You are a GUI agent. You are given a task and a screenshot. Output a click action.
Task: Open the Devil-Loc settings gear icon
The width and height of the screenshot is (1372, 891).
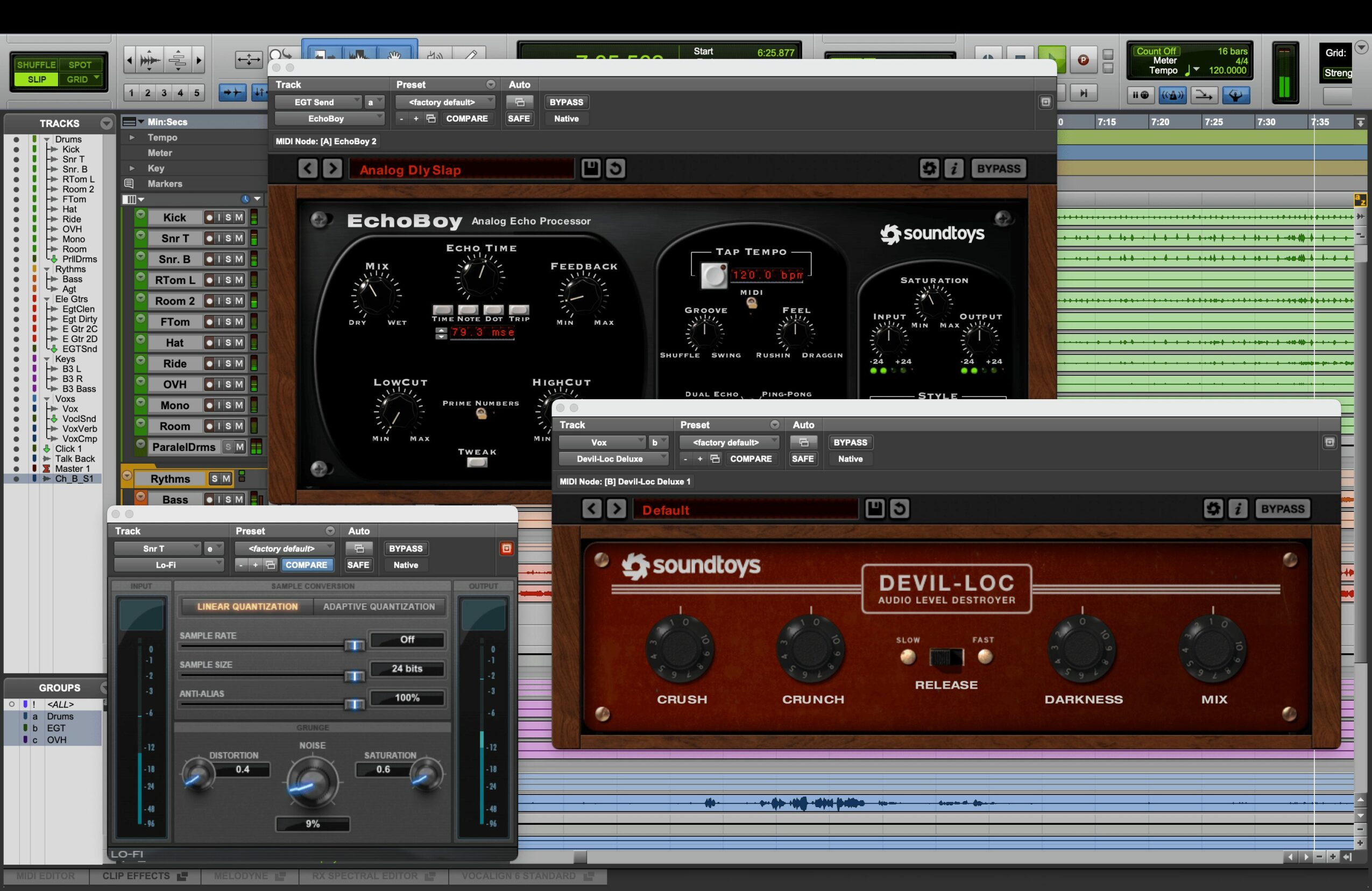pos(1213,508)
